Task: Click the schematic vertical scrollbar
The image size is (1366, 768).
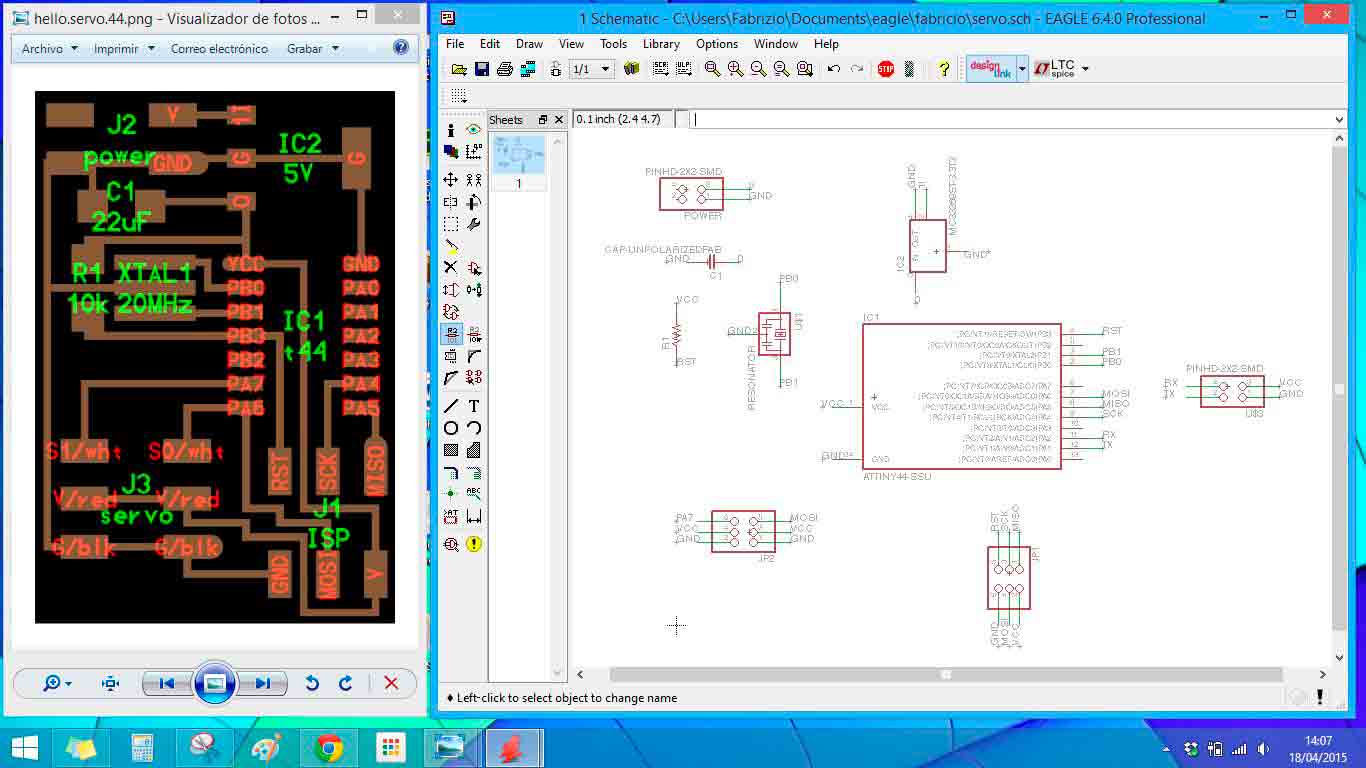Action: (x=1340, y=388)
